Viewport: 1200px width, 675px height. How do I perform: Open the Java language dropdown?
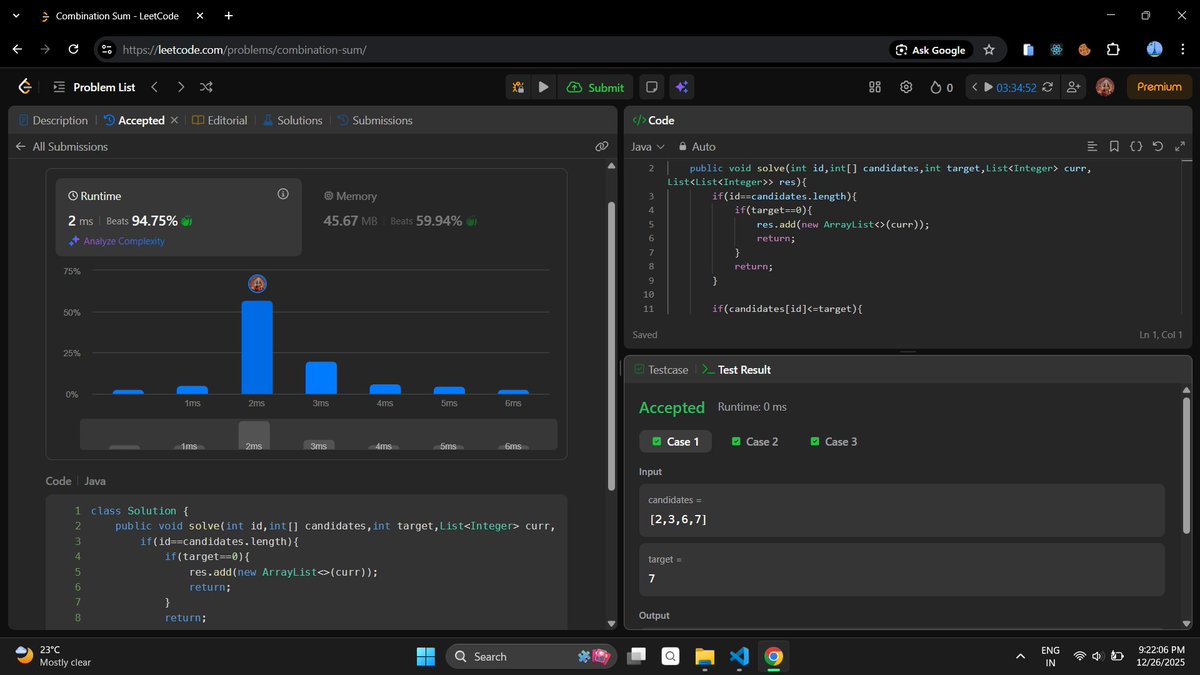[x=647, y=146]
